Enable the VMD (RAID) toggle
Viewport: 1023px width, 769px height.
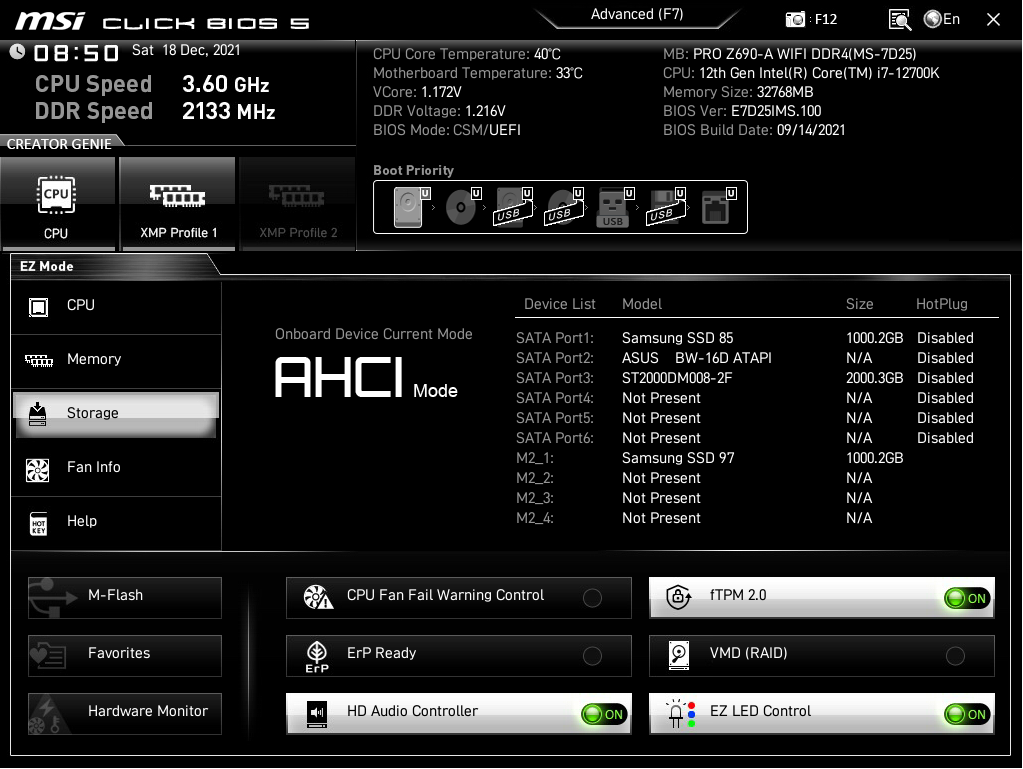[x=955, y=656]
